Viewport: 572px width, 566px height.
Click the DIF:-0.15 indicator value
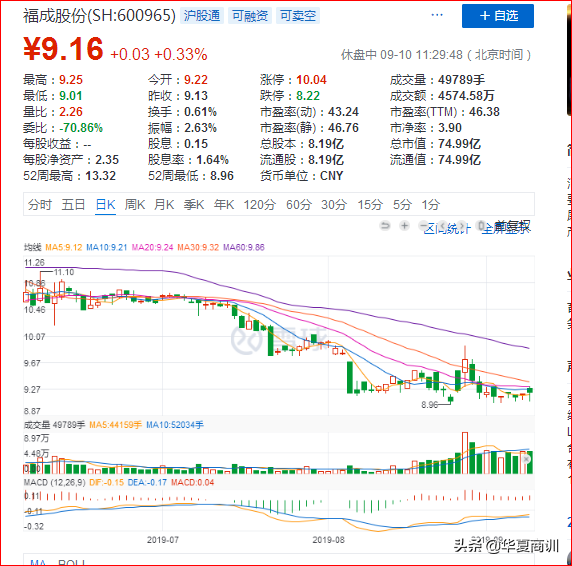(107, 482)
